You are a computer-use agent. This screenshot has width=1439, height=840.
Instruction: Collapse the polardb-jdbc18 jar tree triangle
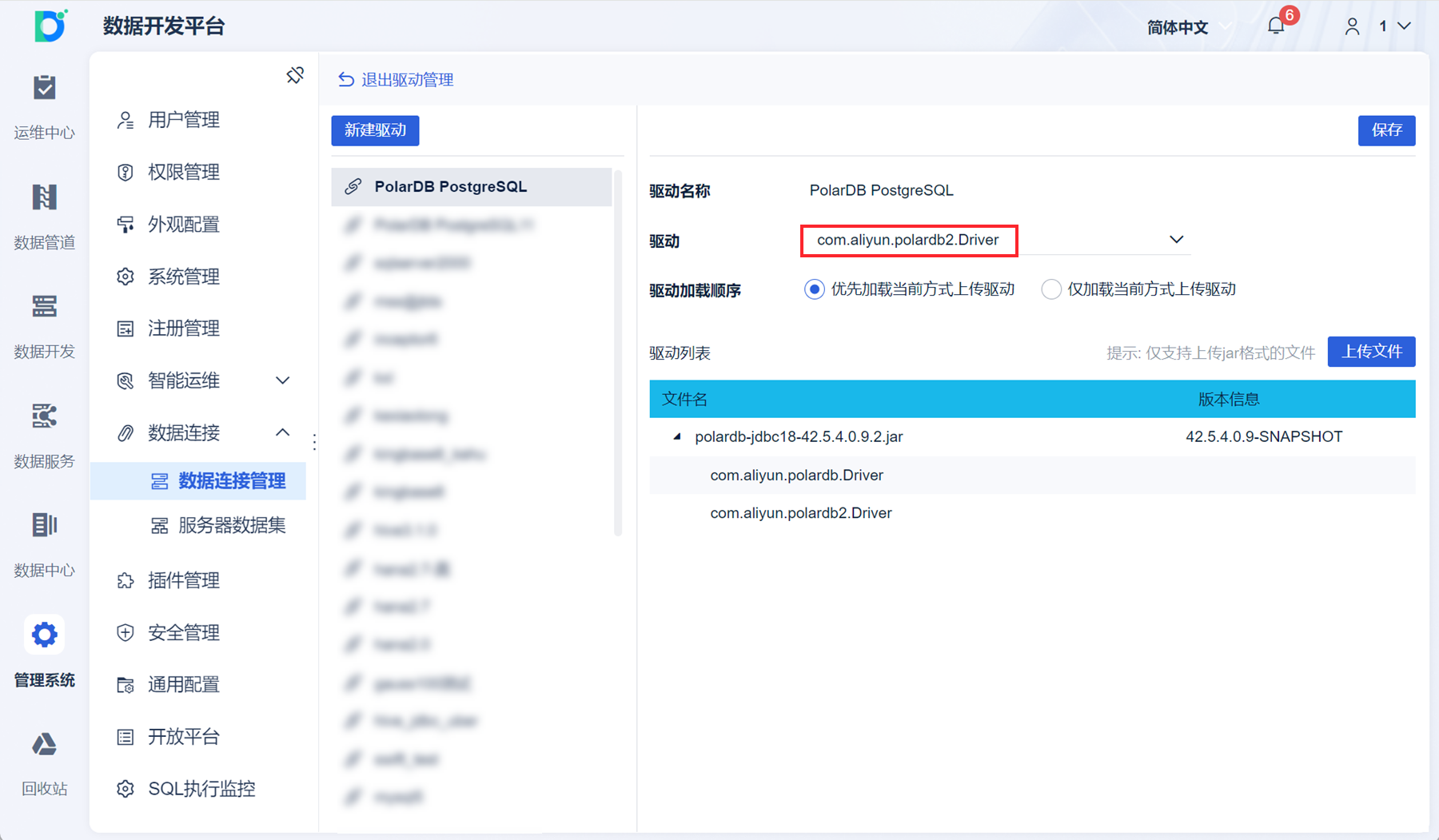coord(678,436)
